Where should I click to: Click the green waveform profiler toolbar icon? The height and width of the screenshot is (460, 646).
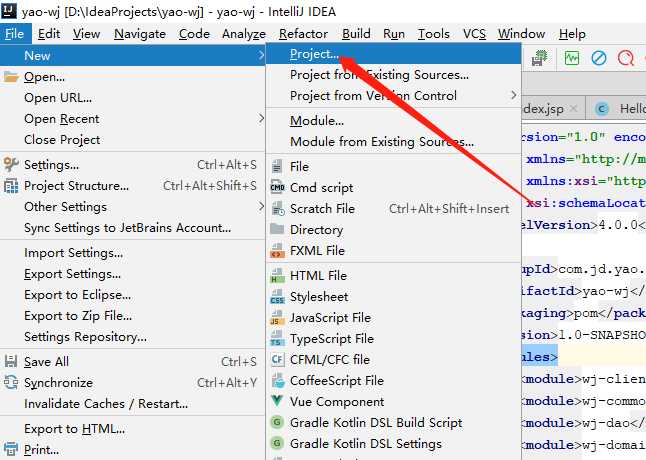(x=571, y=58)
